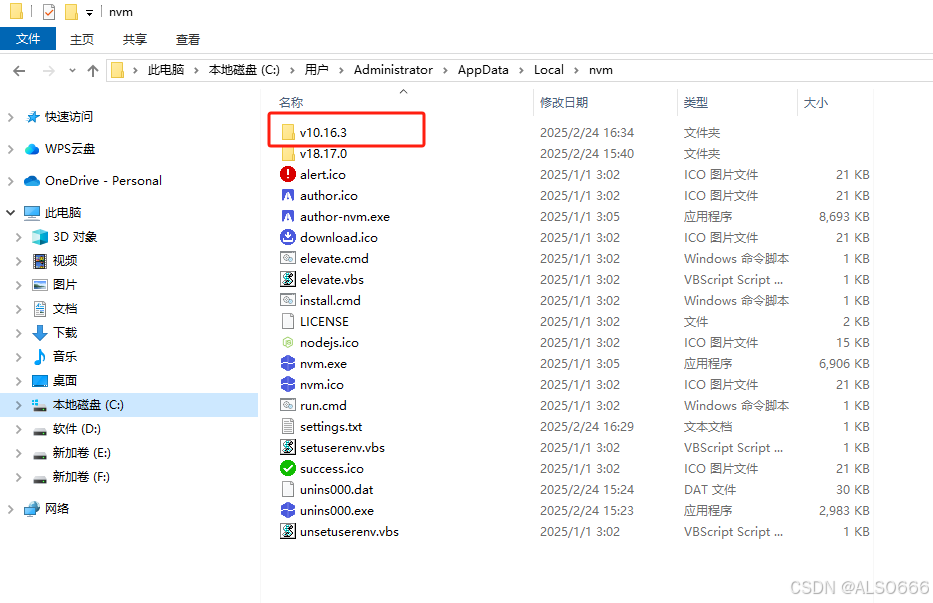Select the elevate.vbs script icon

[288, 279]
